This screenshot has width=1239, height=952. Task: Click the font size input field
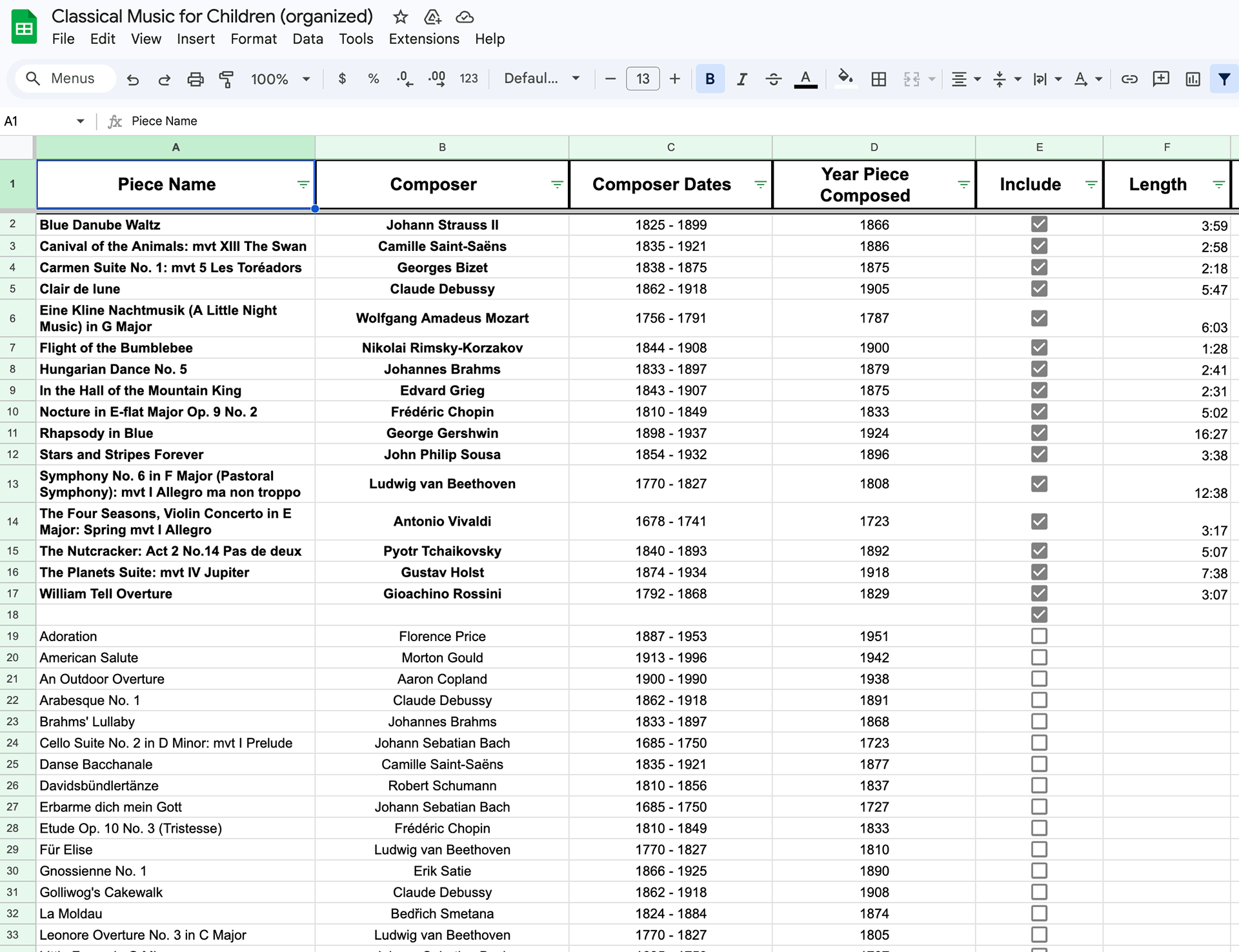pos(642,79)
